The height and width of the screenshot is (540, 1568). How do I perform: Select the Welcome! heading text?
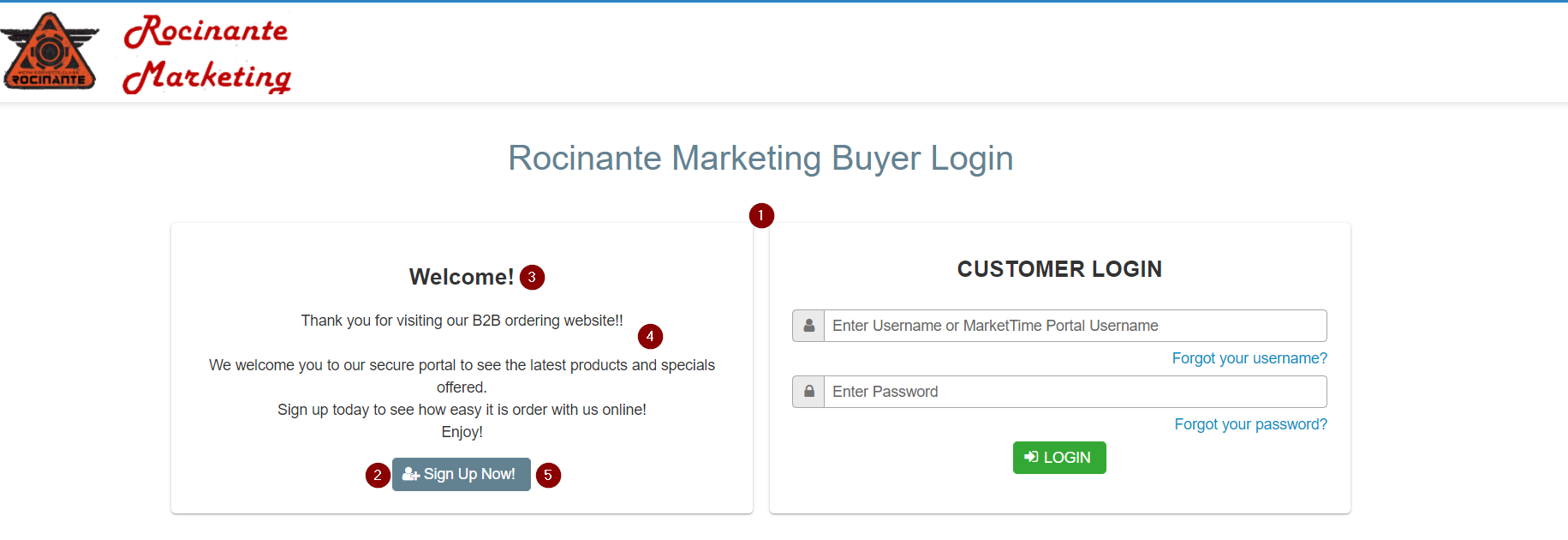[x=462, y=277]
